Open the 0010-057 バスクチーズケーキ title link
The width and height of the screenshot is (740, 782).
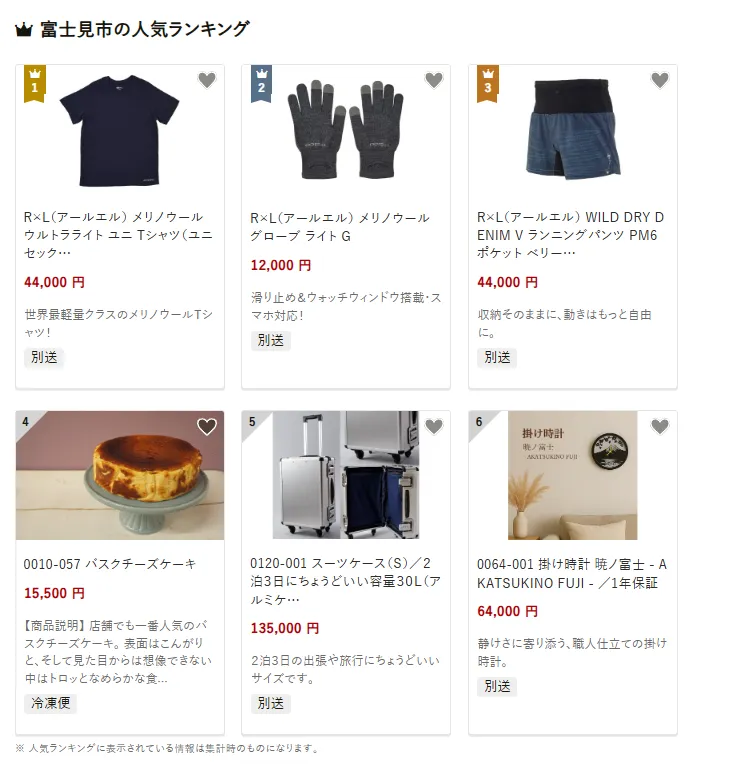click(110, 565)
